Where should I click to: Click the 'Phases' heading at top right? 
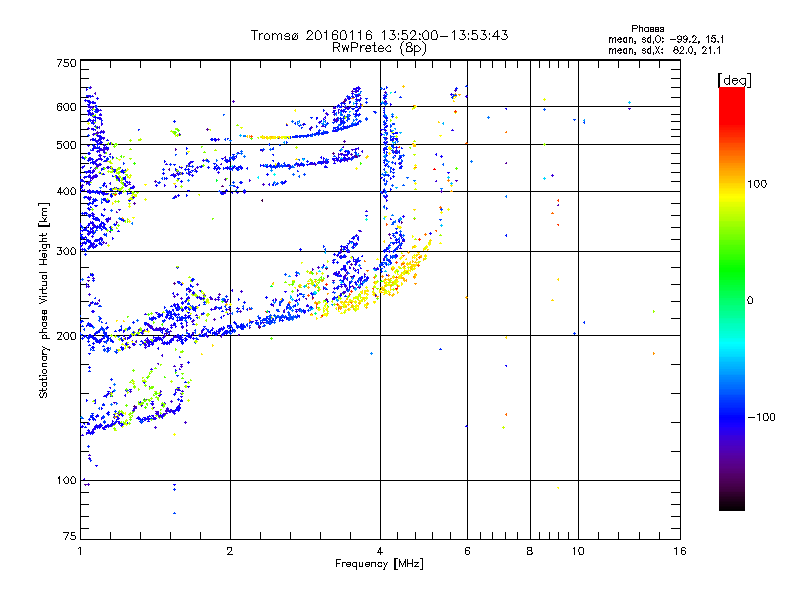coord(647,29)
